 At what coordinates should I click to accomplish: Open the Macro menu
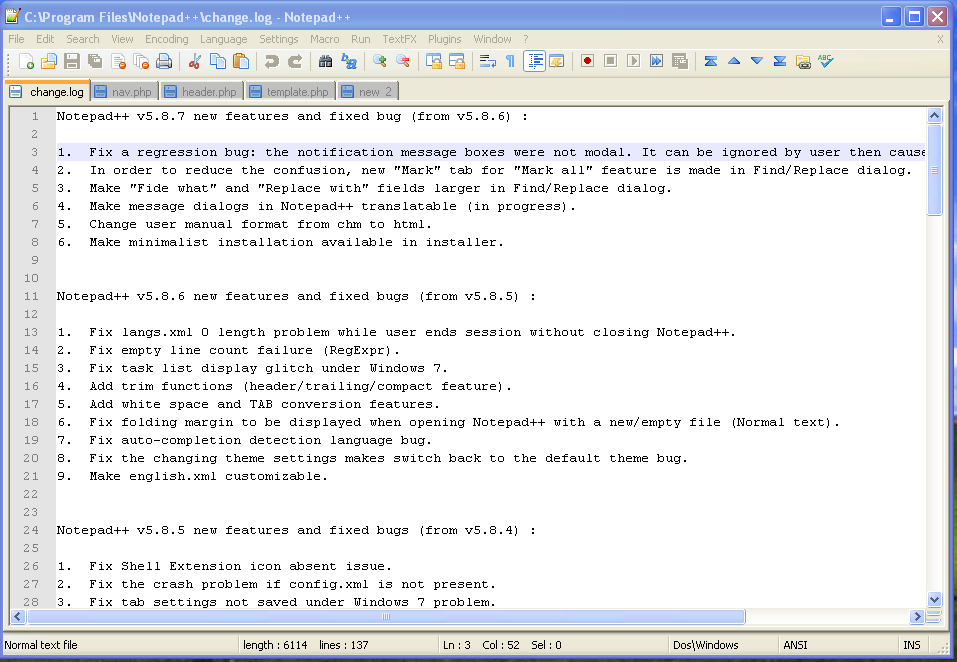click(324, 39)
